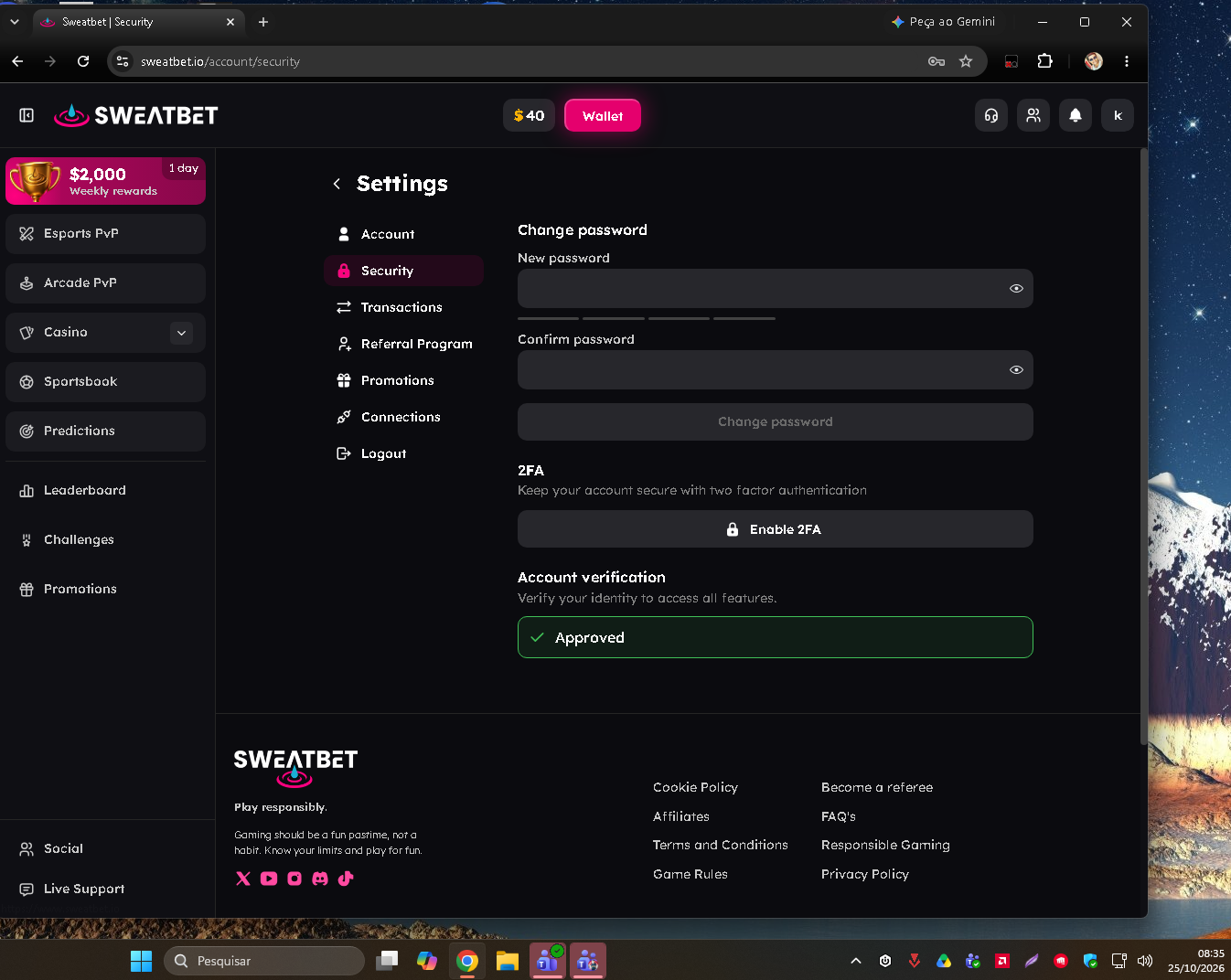Open Sweatbet's YouTube icon in footer

[269, 879]
